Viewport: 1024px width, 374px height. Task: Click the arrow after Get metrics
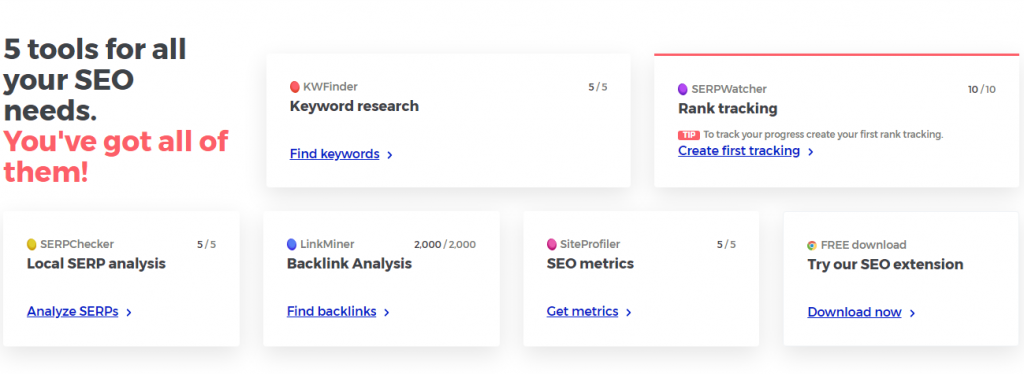628,313
